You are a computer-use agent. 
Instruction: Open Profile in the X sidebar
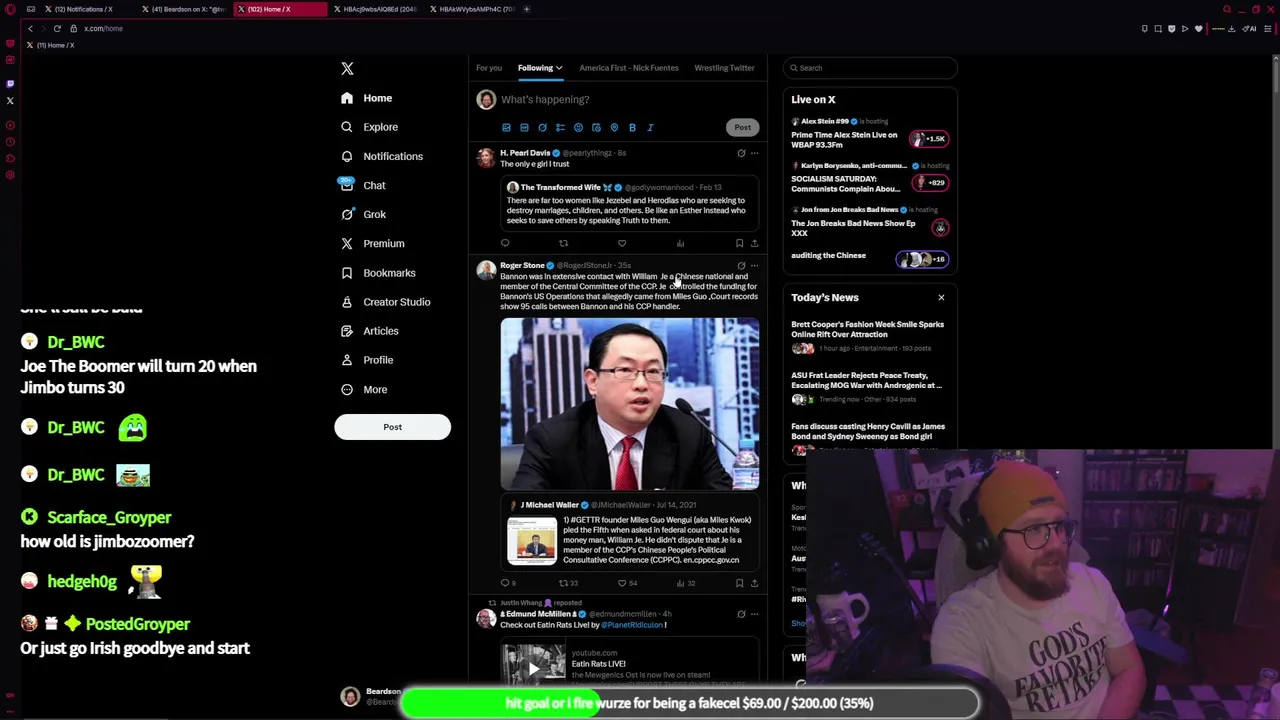coord(367,359)
